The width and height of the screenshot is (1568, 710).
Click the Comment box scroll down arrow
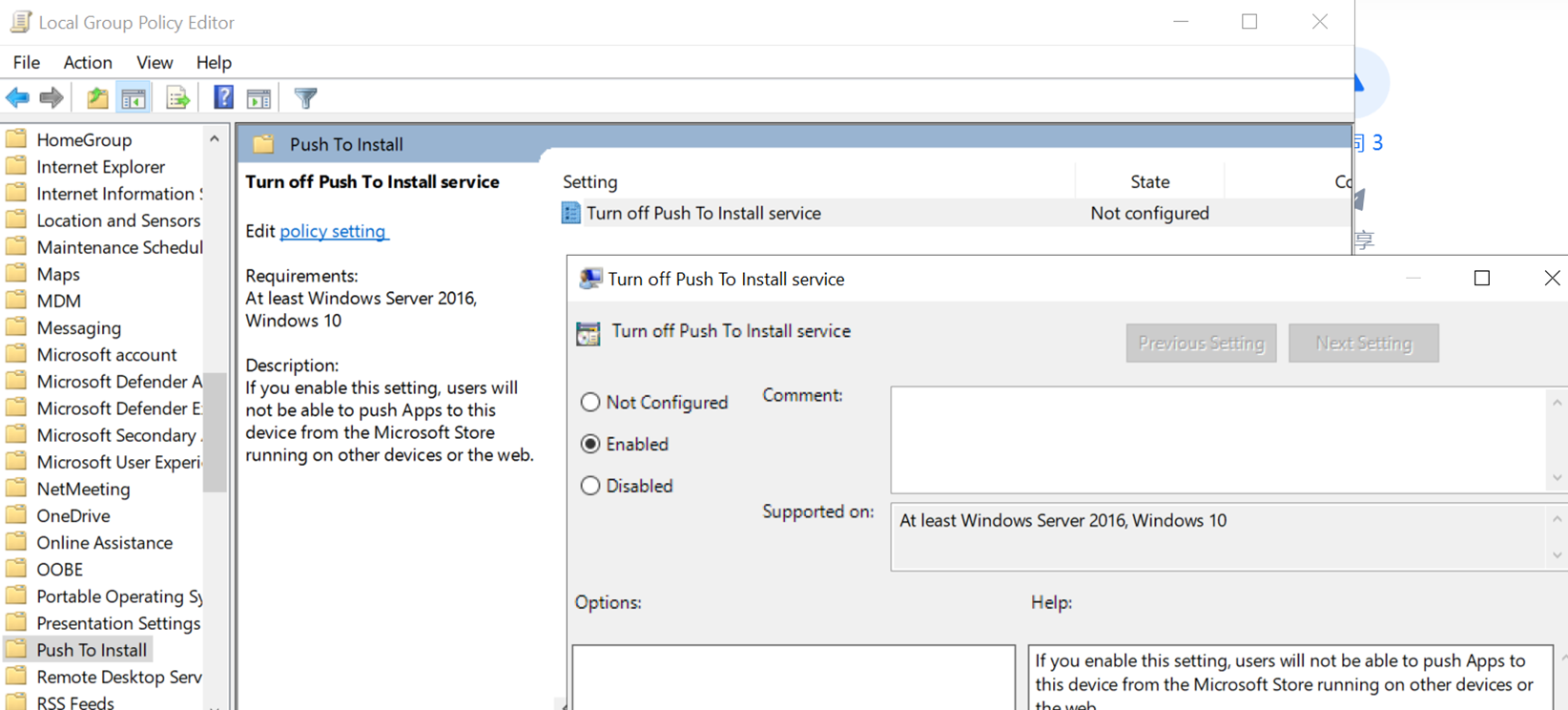pos(1558,477)
